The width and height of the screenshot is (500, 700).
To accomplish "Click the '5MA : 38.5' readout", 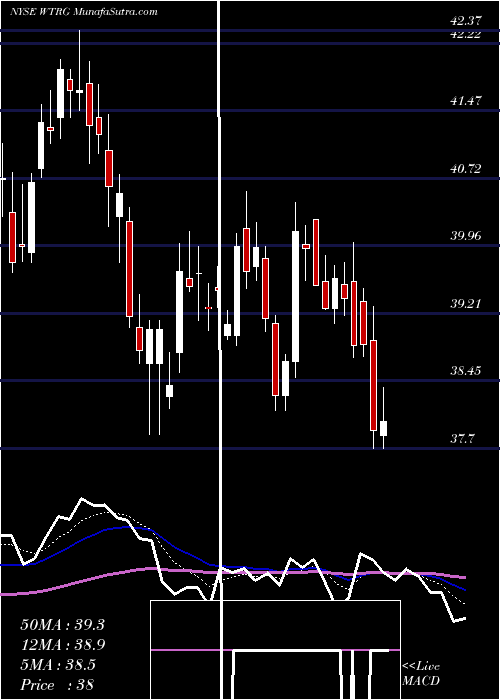I will [x=58, y=665].
